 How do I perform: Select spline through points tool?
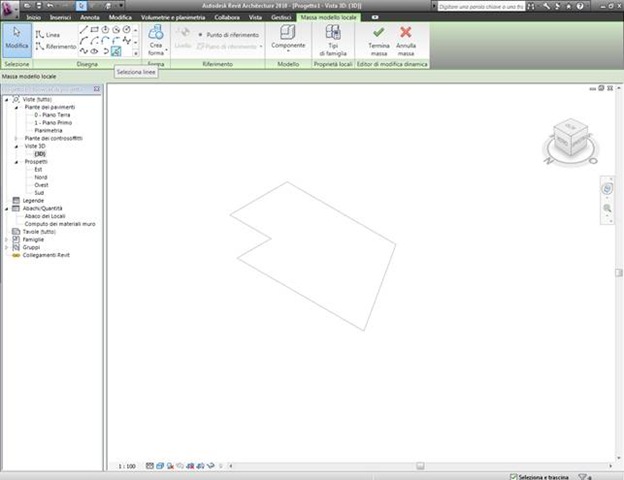127,41
